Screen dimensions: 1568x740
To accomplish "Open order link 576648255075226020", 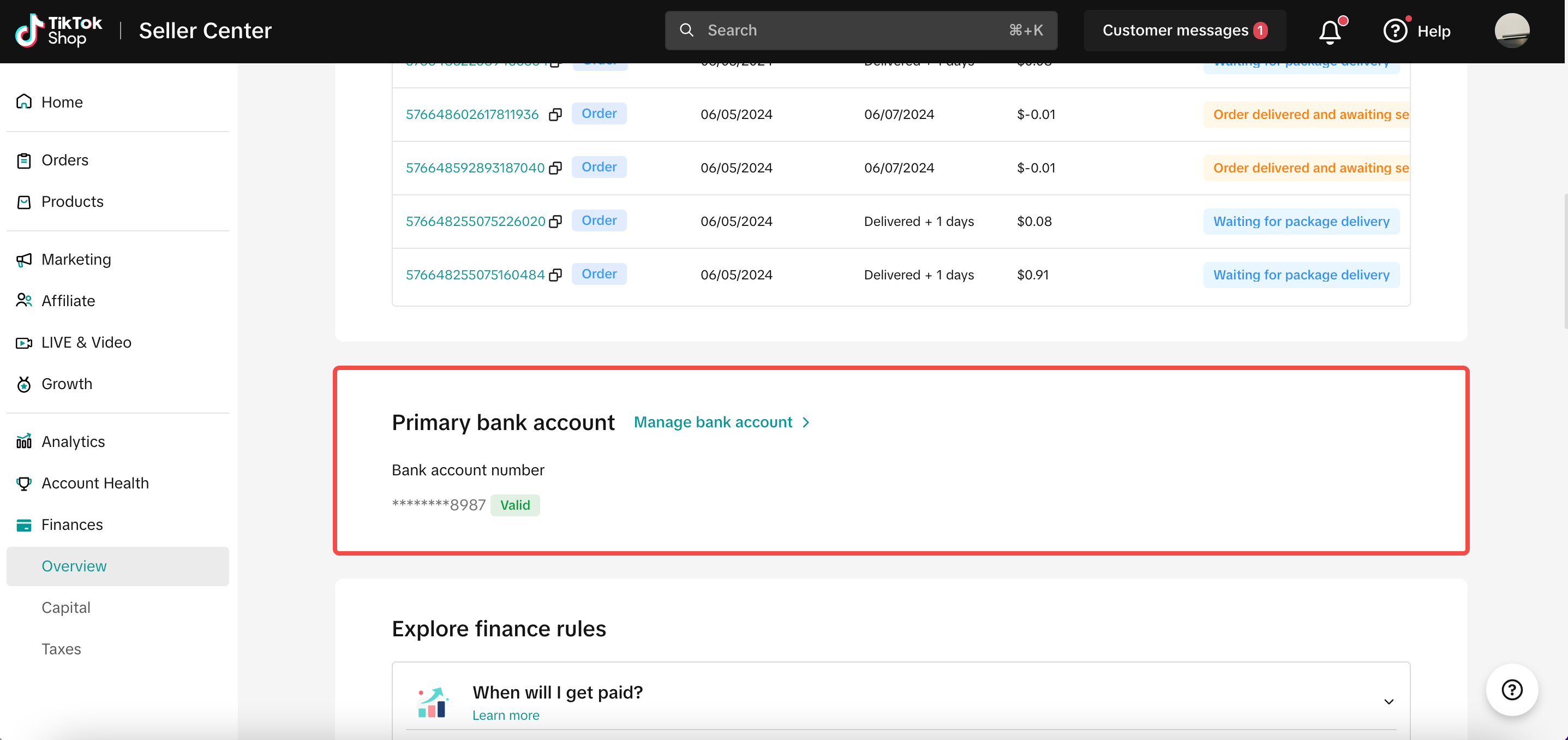I will pyautogui.click(x=475, y=222).
